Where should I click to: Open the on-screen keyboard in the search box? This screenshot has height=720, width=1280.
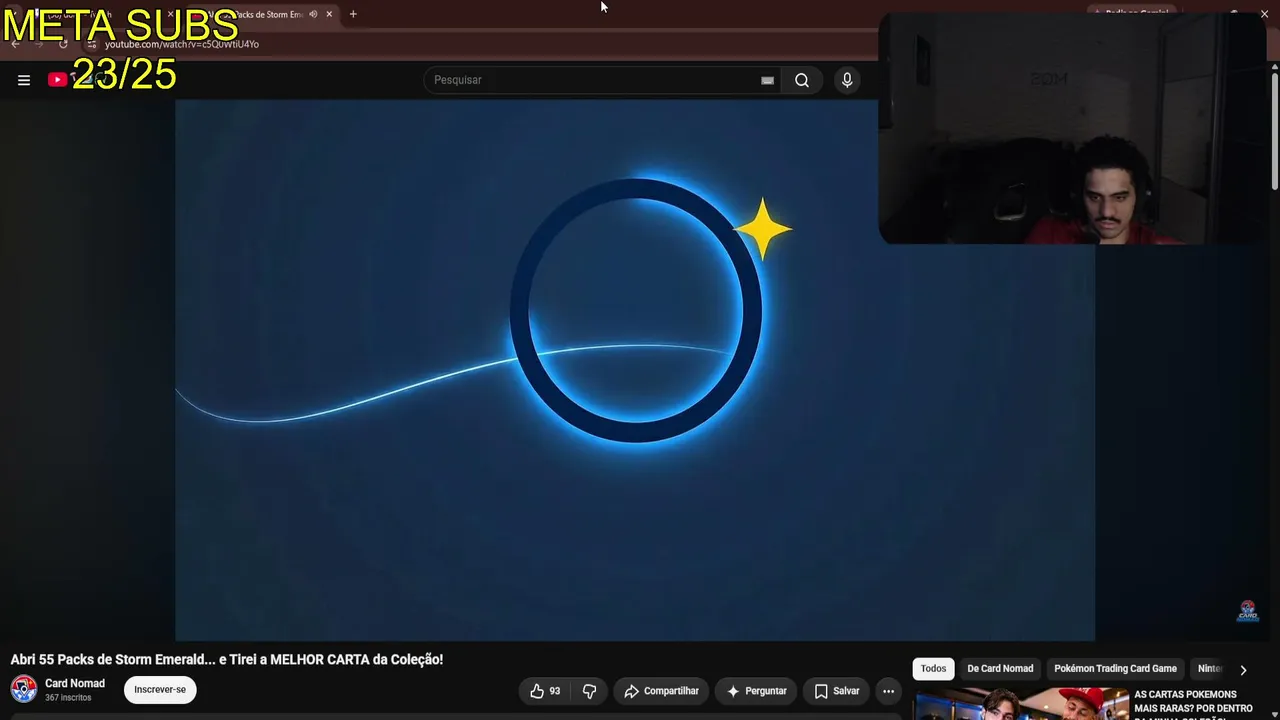click(x=767, y=80)
